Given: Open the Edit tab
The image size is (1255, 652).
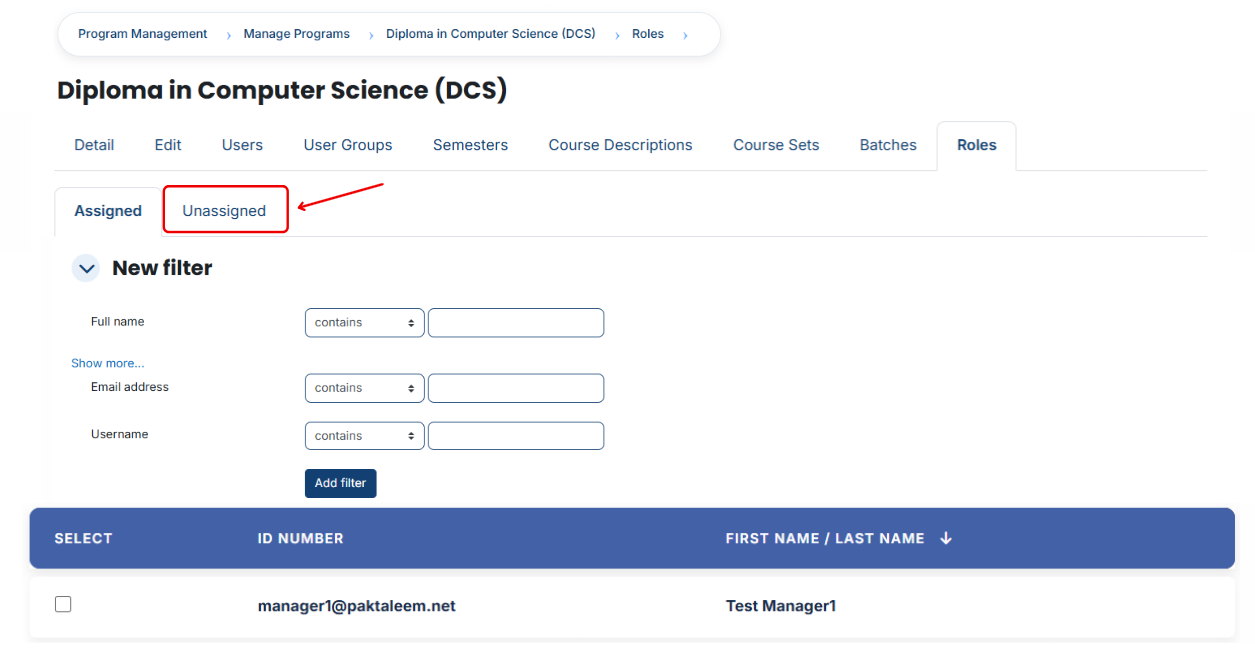Looking at the screenshot, I should click(168, 145).
